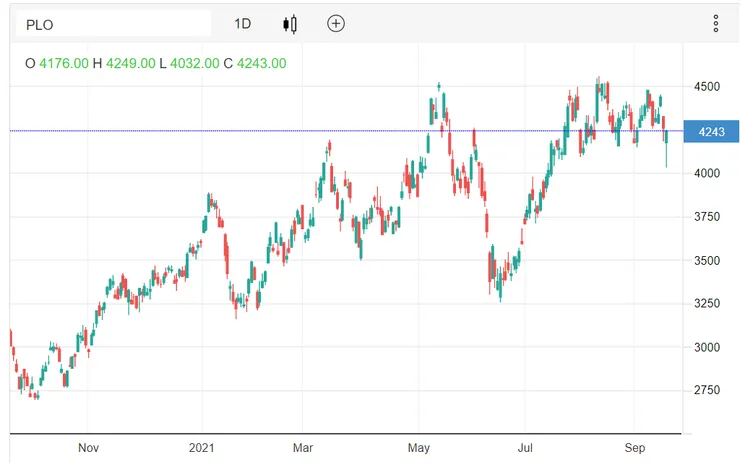Click the open value 4176.00

pyautogui.click(x=64, y=63)
